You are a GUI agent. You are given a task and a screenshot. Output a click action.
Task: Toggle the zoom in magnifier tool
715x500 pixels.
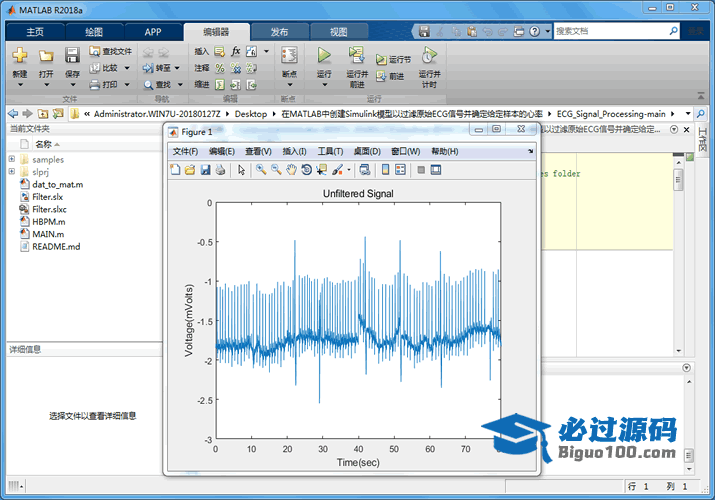pyautogui.click(x=261, y=170)
